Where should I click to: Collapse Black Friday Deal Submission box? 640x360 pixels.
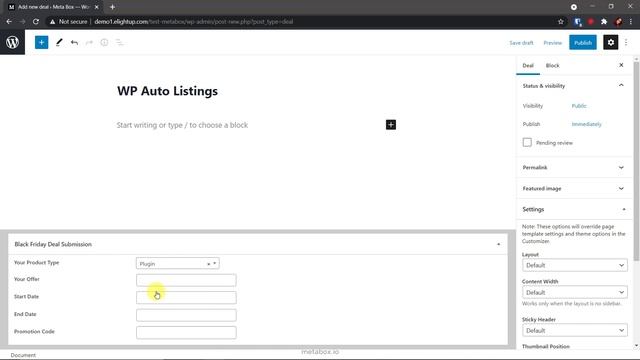point(498,244)
